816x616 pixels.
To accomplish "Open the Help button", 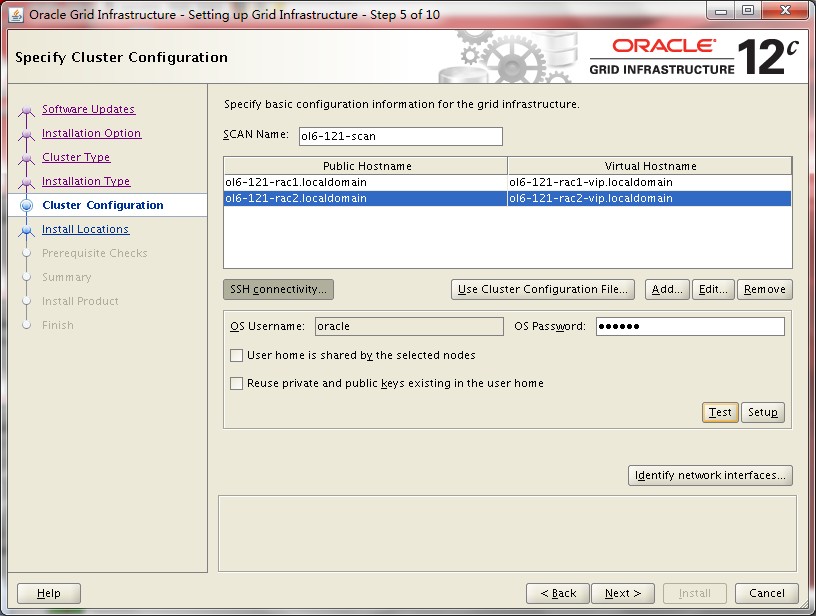I will (x=49, y=593).
